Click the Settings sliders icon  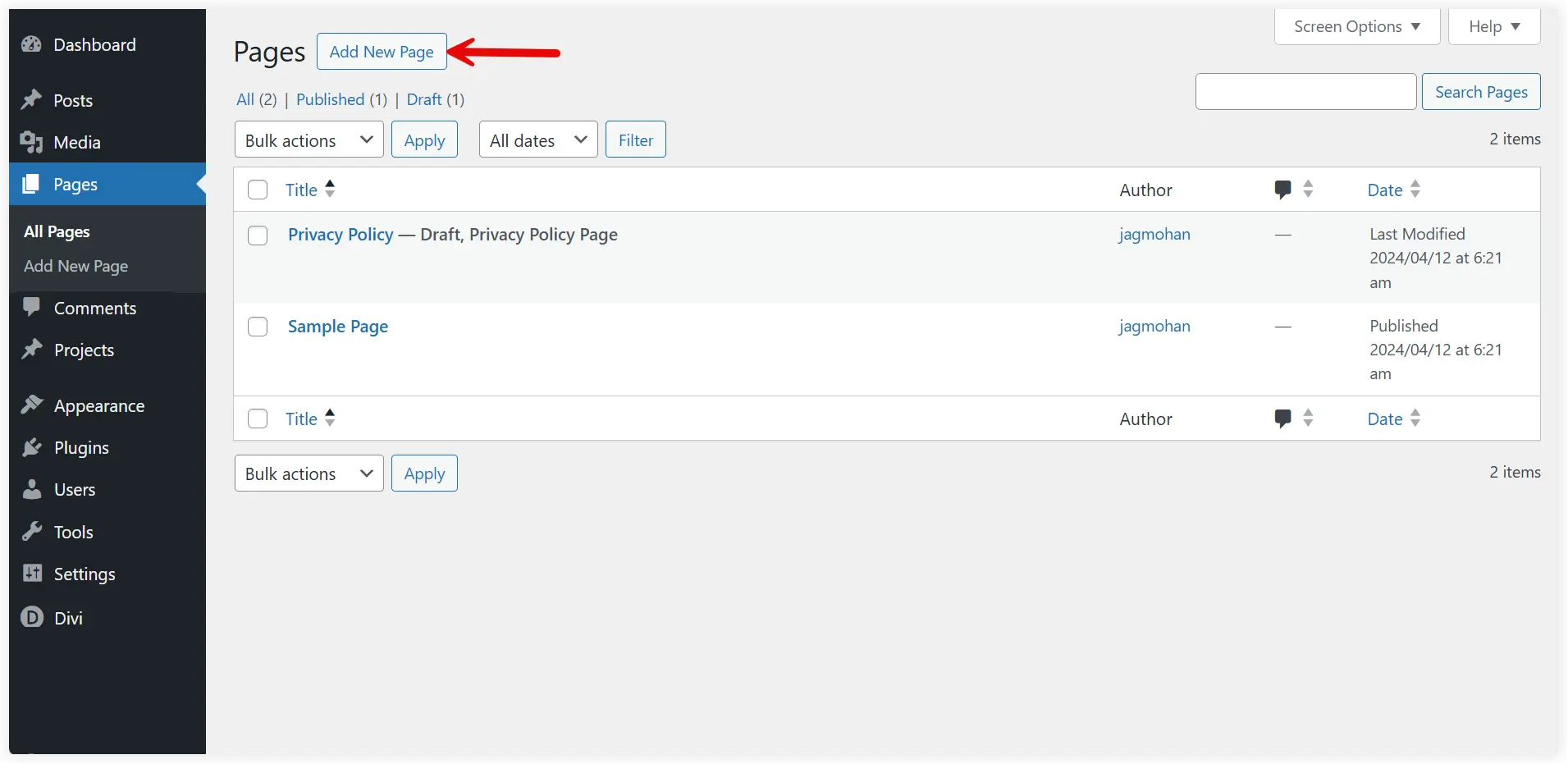point(31,574)
